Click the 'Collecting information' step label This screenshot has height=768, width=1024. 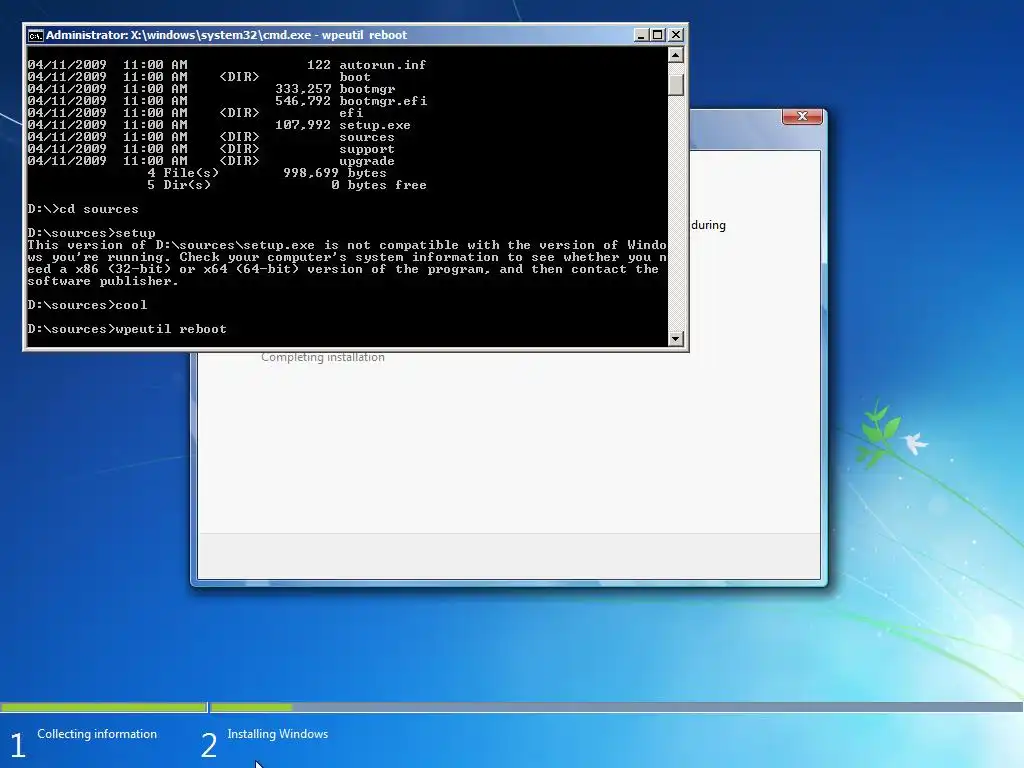97,734
